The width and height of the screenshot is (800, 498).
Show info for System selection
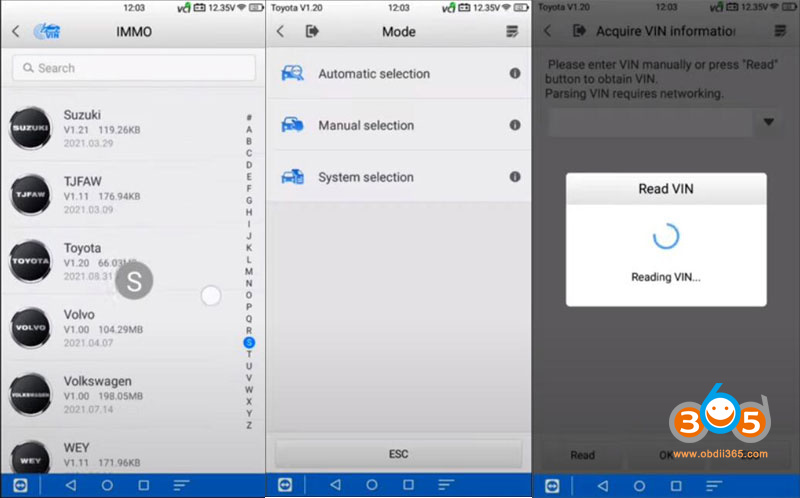pos(515,177)
